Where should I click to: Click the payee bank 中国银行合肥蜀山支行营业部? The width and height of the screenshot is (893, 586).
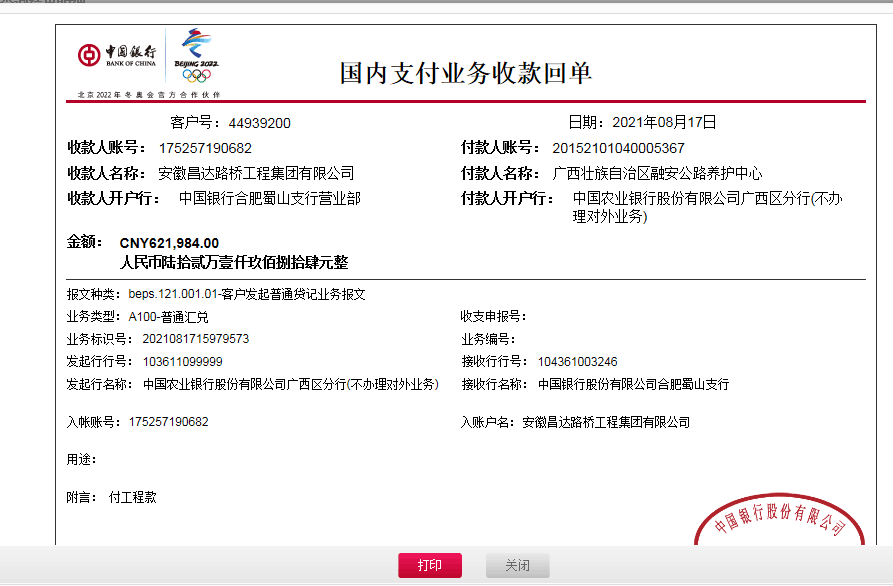269,198
